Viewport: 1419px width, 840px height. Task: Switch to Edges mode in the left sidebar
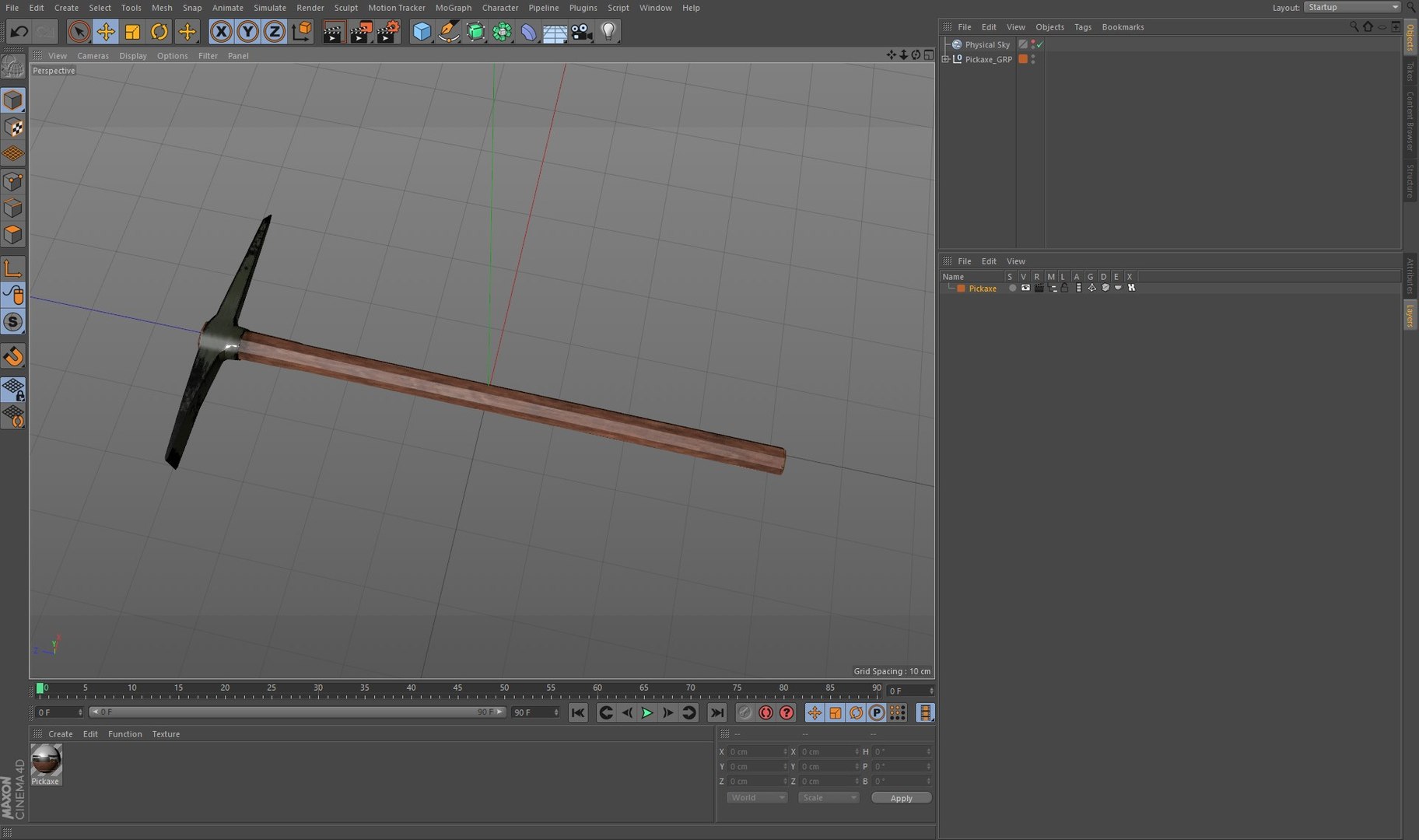pos(13,208)
